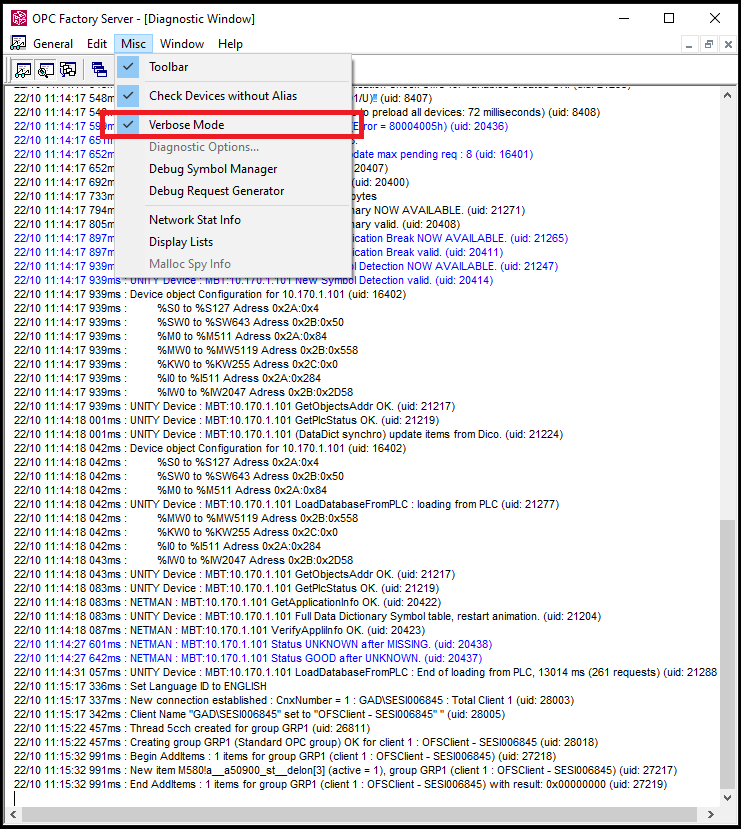Image resolution: width=741 pixels, height=829 pixels.
Task: Select Network Stat Info
Action: tap(233, 220)
